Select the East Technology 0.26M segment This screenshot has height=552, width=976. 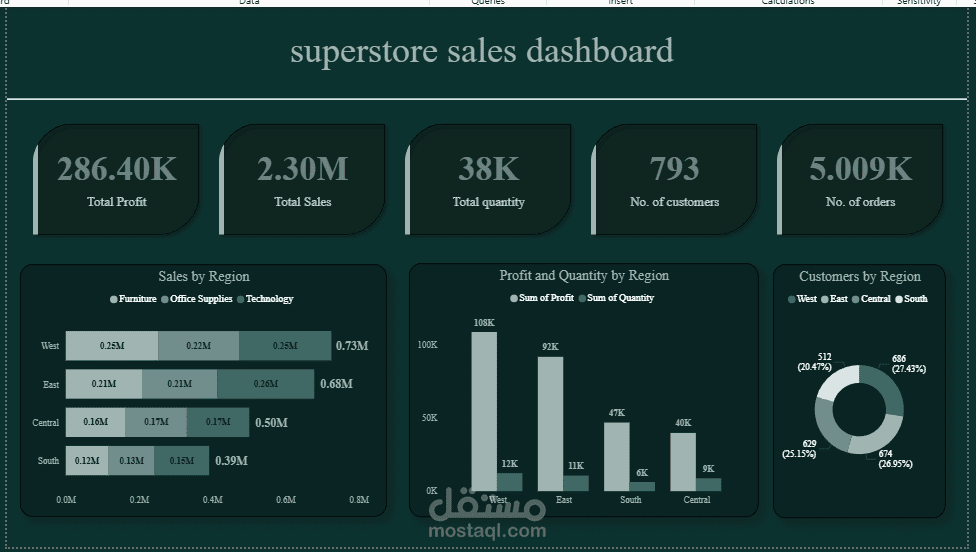pos(266,384)
